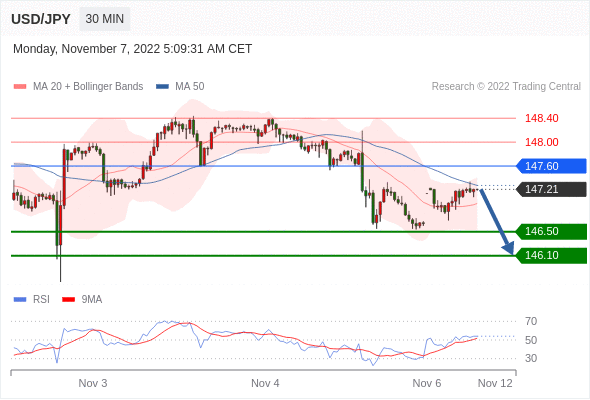590x400 pixels.
Task: Click the black 147.21 current price tag
Action: click(551, 189)
